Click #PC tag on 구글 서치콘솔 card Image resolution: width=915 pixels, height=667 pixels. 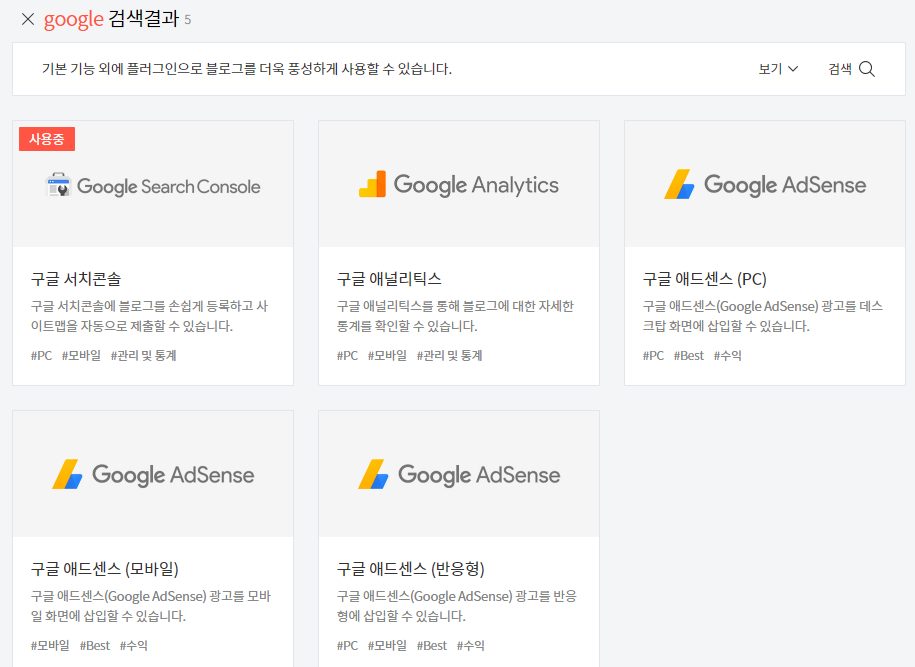click(41, 355)
